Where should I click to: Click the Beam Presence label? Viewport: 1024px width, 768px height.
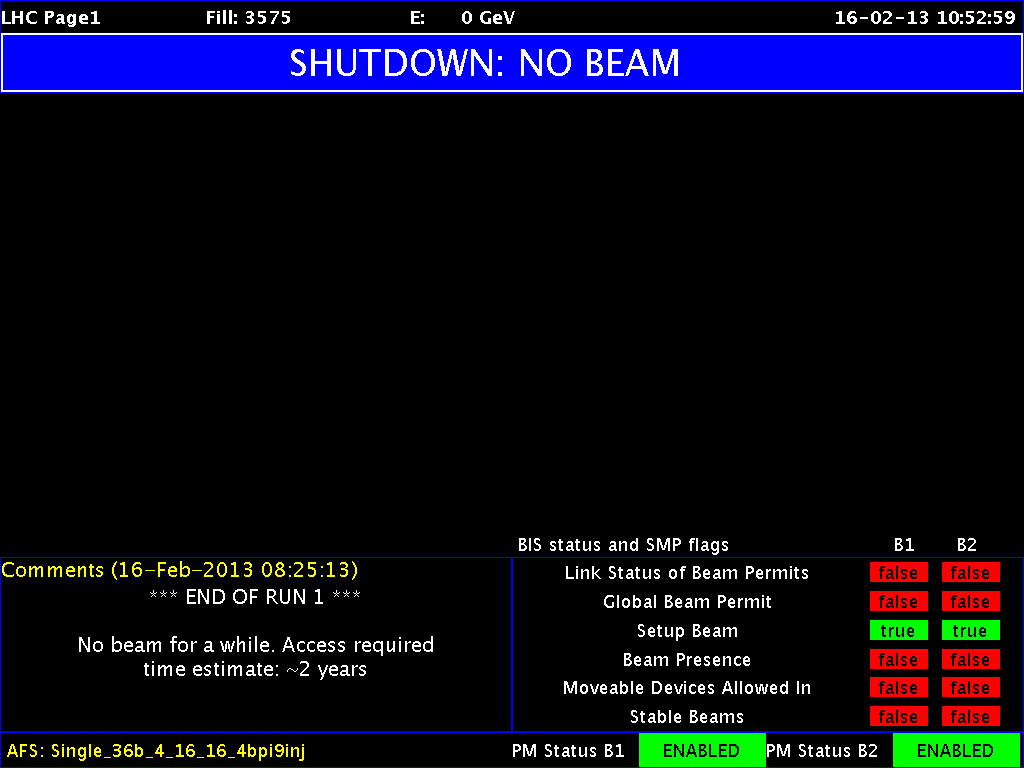pyautogui.click(x=687, y=660)
